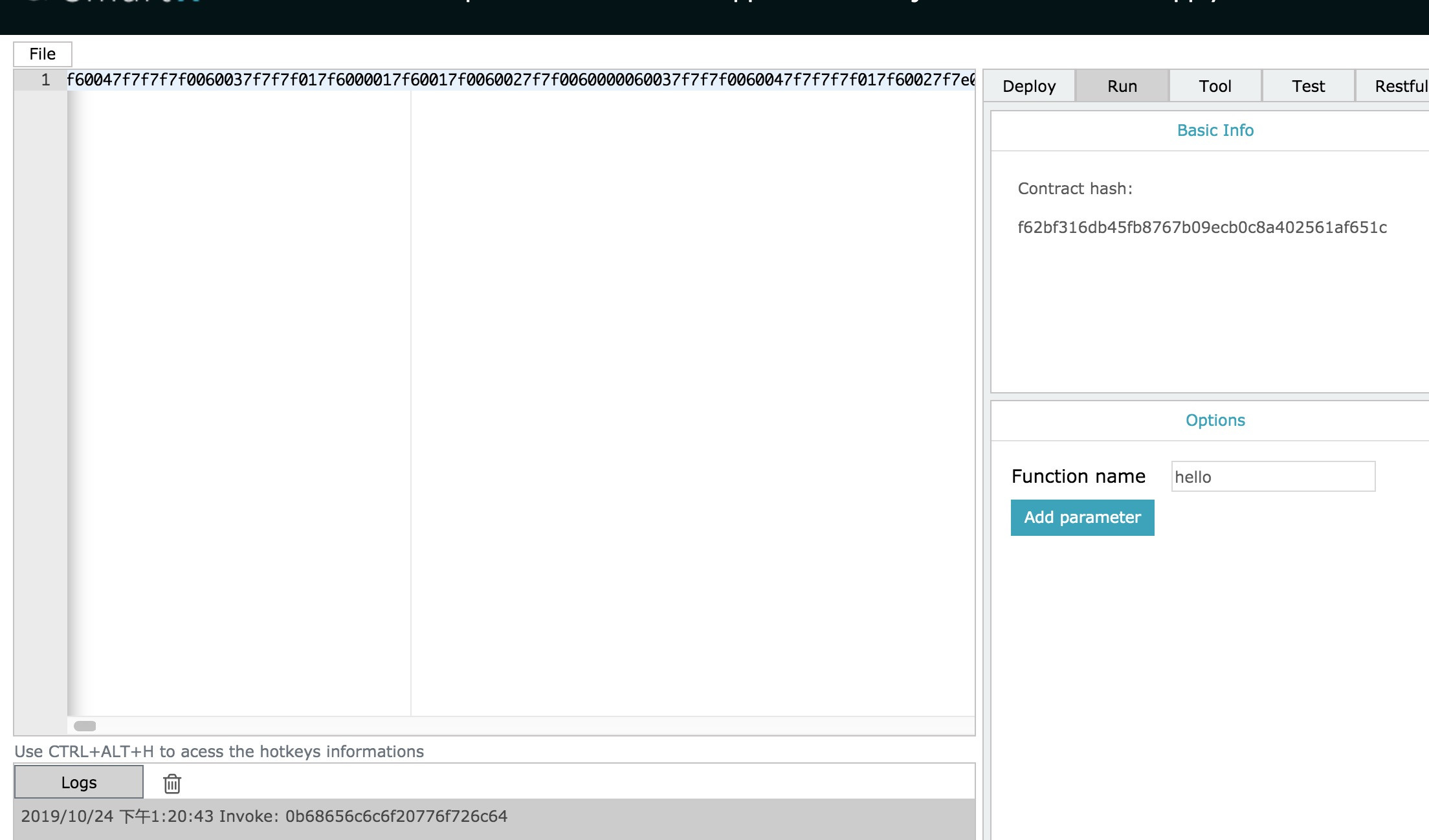Click the Add parameter button
This screenshot has width=1429, height=840.
coord(1082,517)
